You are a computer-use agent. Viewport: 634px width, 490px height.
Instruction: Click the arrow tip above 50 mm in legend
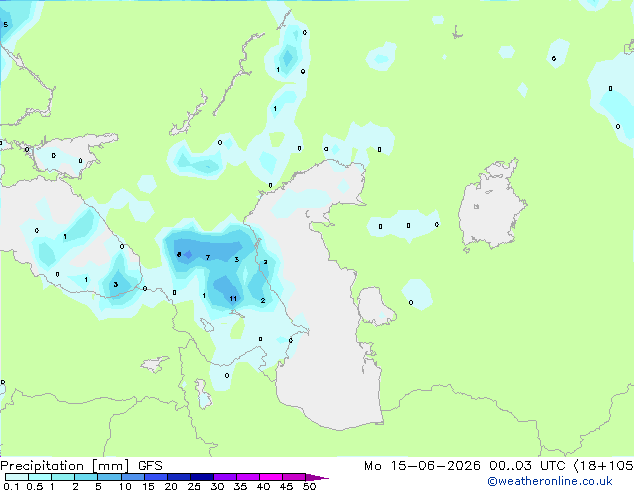(317, 477)
